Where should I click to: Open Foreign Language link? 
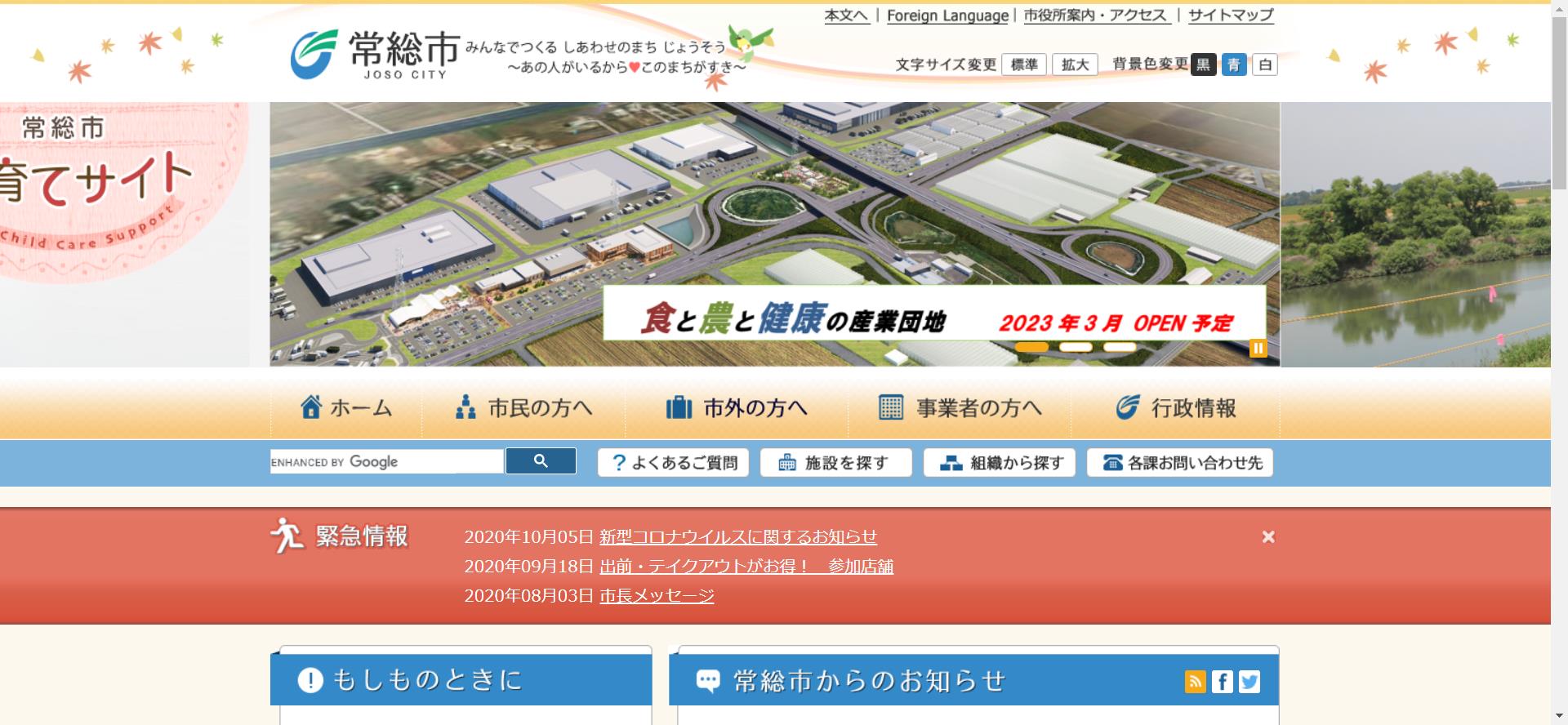pos(947,16)
